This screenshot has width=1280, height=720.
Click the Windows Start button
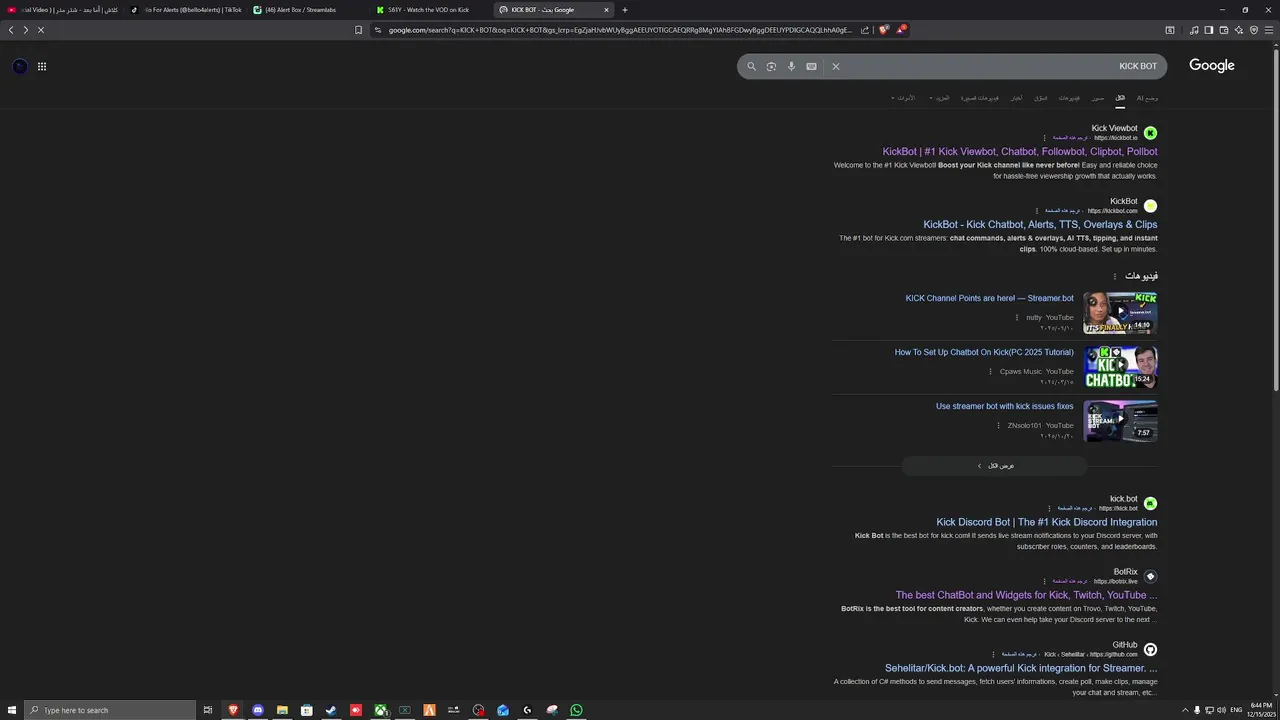10,710
